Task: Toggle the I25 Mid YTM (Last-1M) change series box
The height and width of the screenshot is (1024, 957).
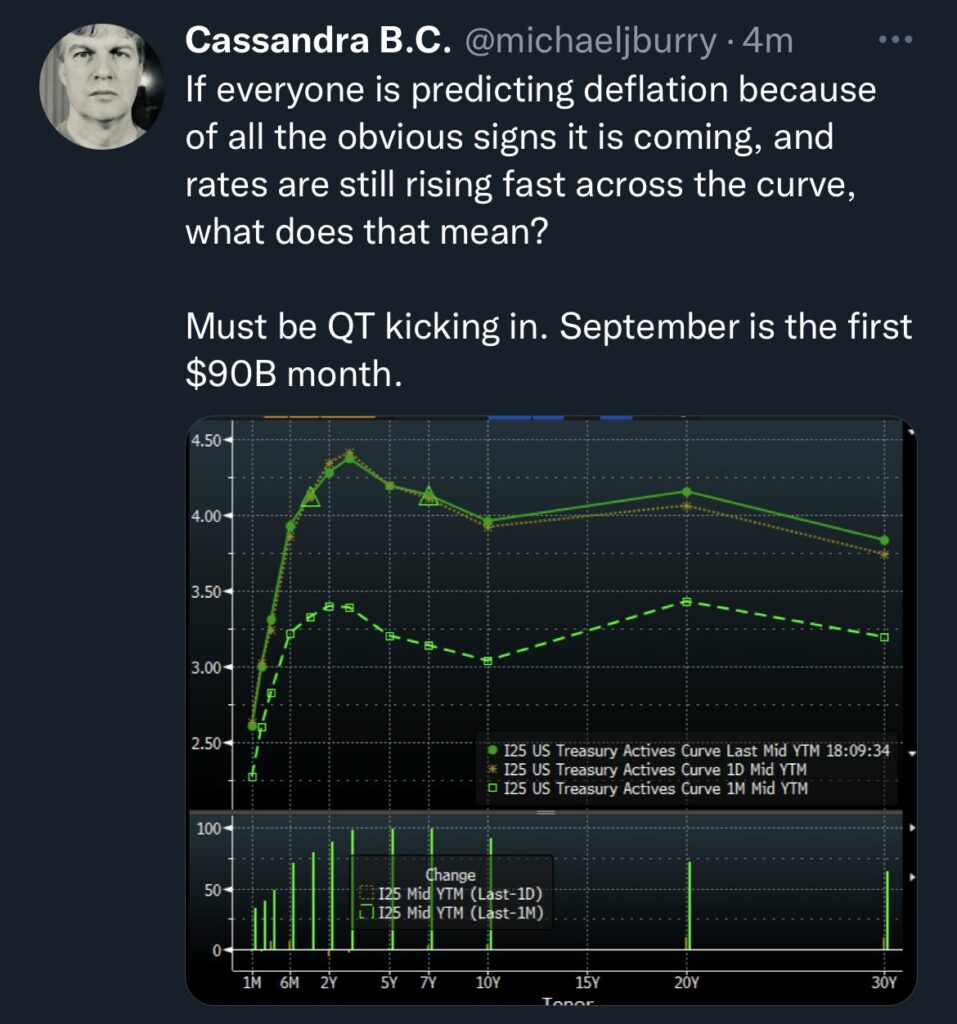Action: (x=365, y=912)
